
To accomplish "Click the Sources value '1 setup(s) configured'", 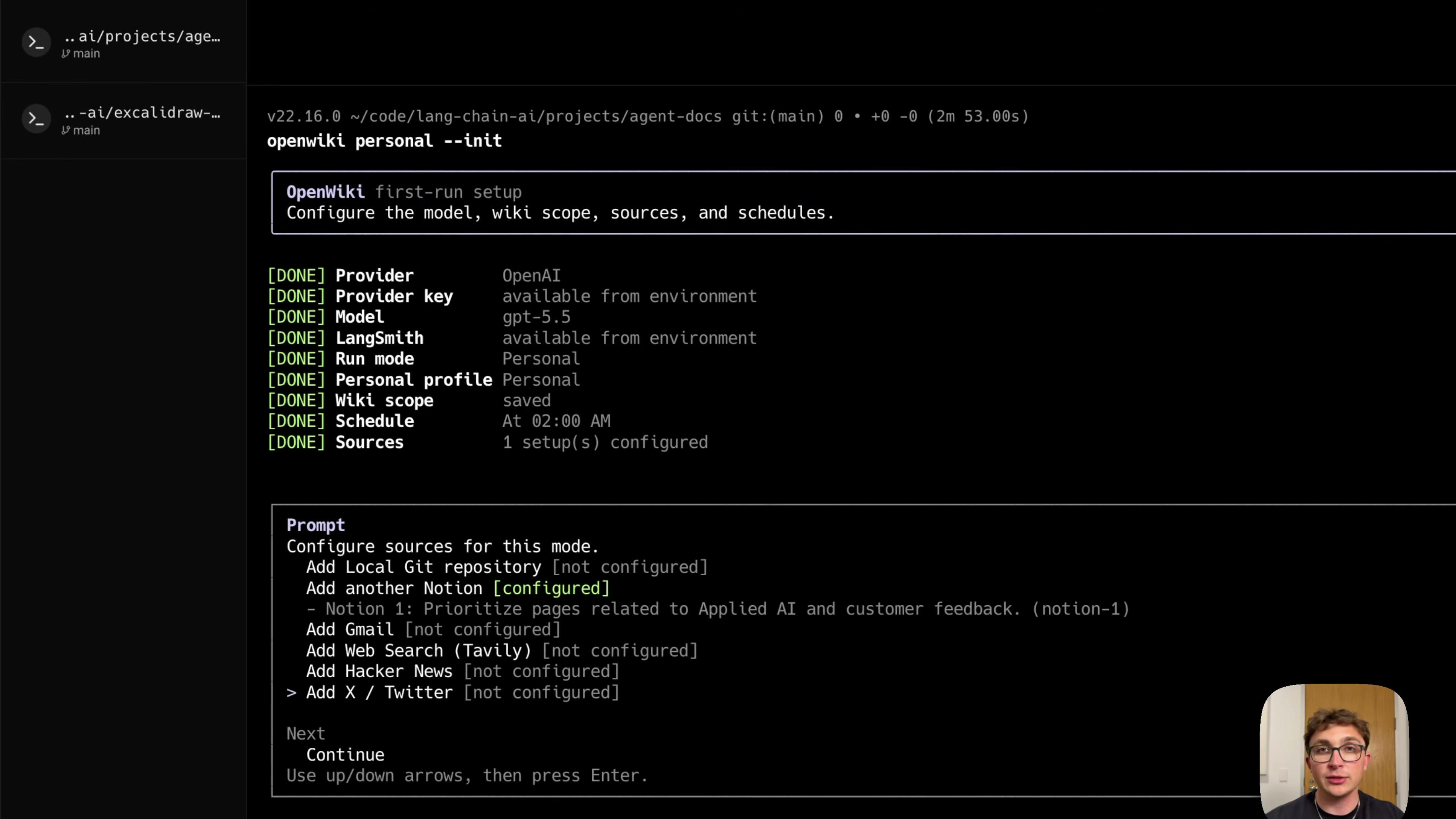I will point(605,442).
